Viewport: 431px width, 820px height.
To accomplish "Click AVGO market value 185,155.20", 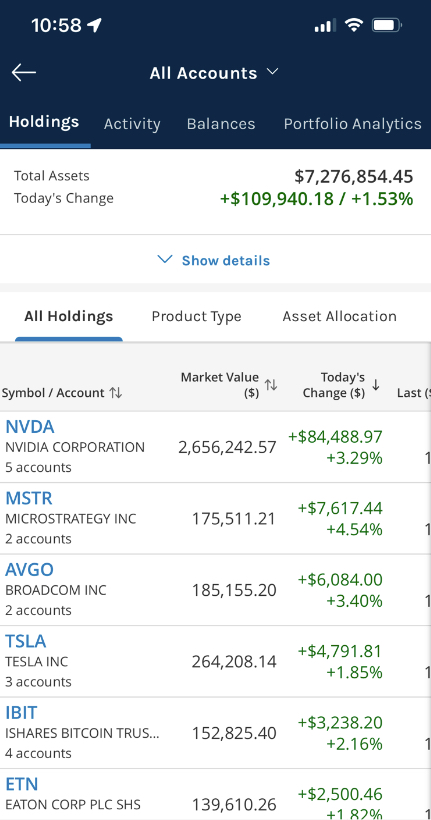I will click(x=233, y=590).
